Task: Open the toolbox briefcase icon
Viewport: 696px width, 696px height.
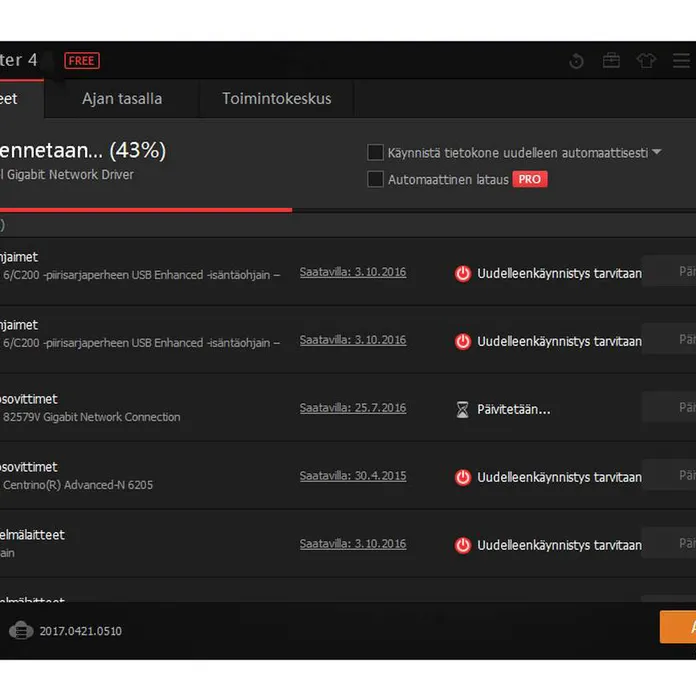Action: [x=611, y=61]
